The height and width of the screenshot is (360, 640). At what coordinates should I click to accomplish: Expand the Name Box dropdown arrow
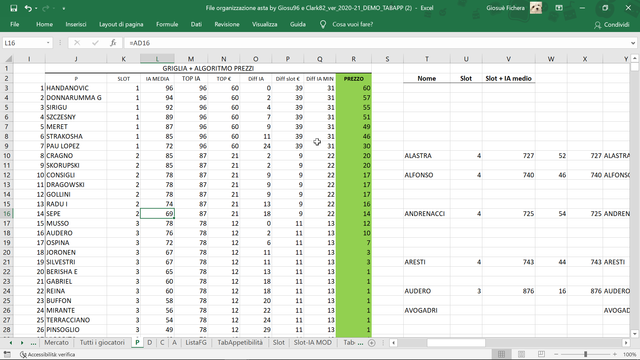(48, 43)
